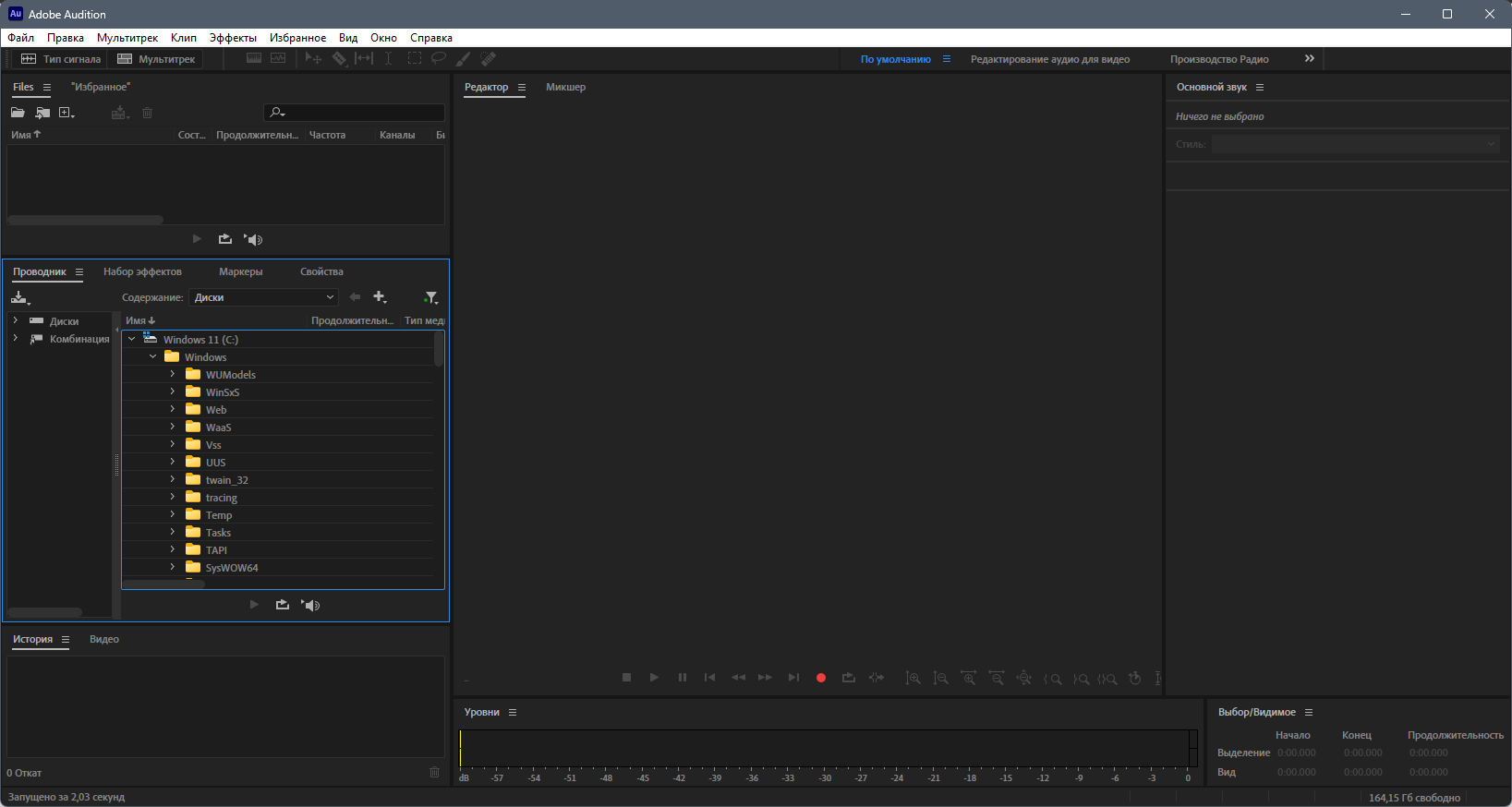Screen dimensions: 1512x807
Task: Expand the Диски tree node
Action: click(x=15, y=320)
